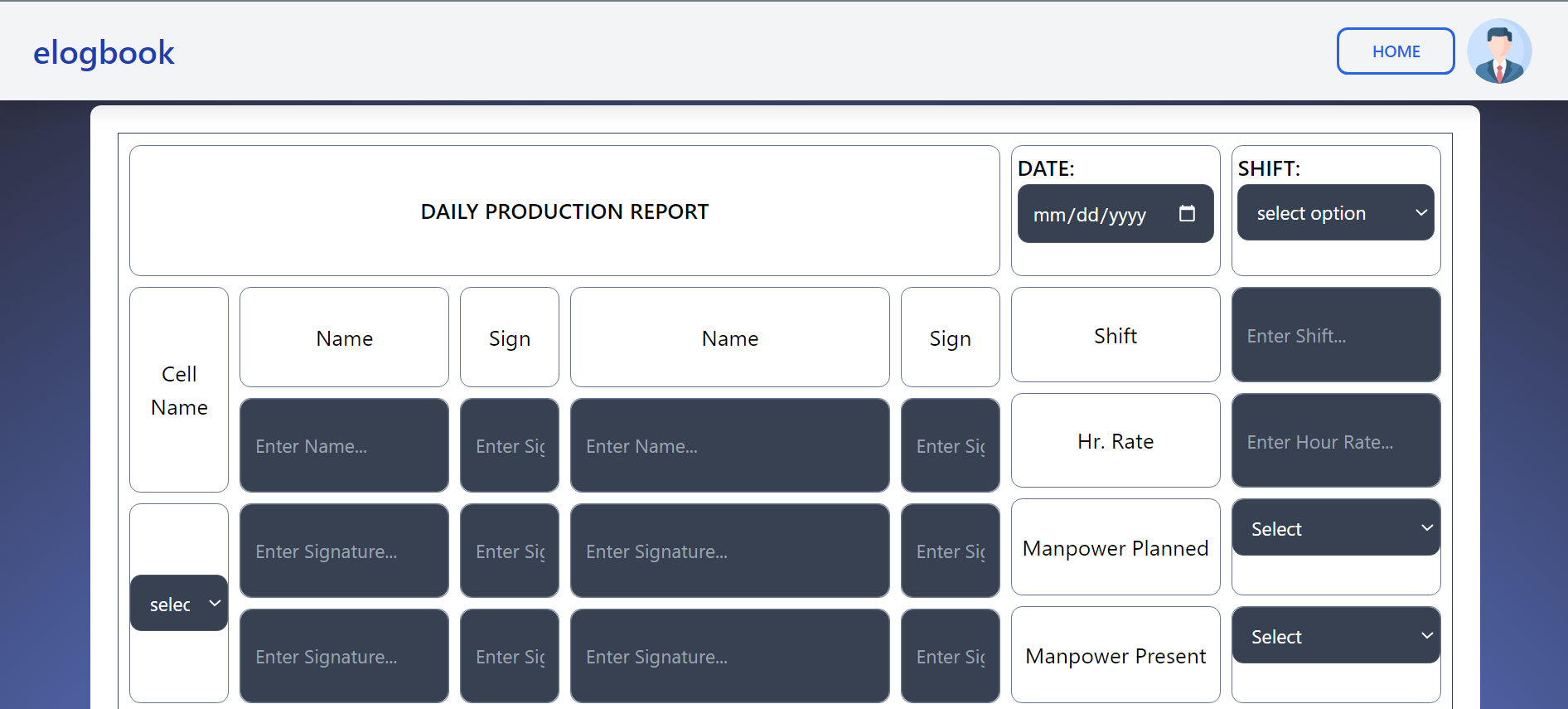Focus the Enter Sig field left of Hr. Rate
The width and height of the screenshot is (1568, 709).
(x=951, y=445)
